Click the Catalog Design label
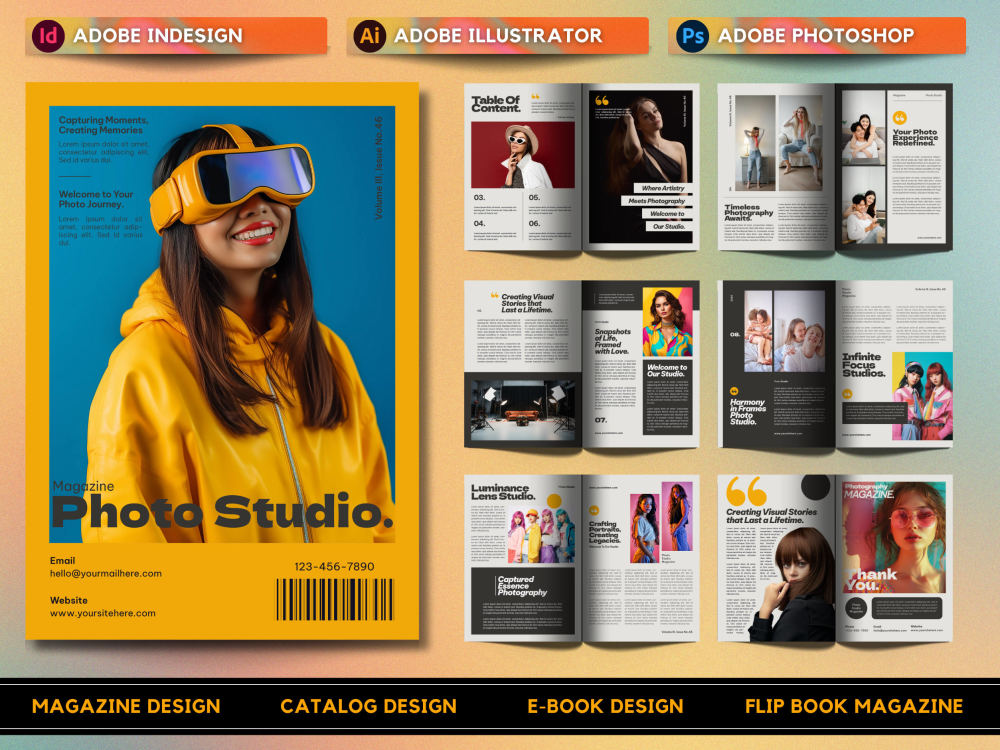 [369, 706]
